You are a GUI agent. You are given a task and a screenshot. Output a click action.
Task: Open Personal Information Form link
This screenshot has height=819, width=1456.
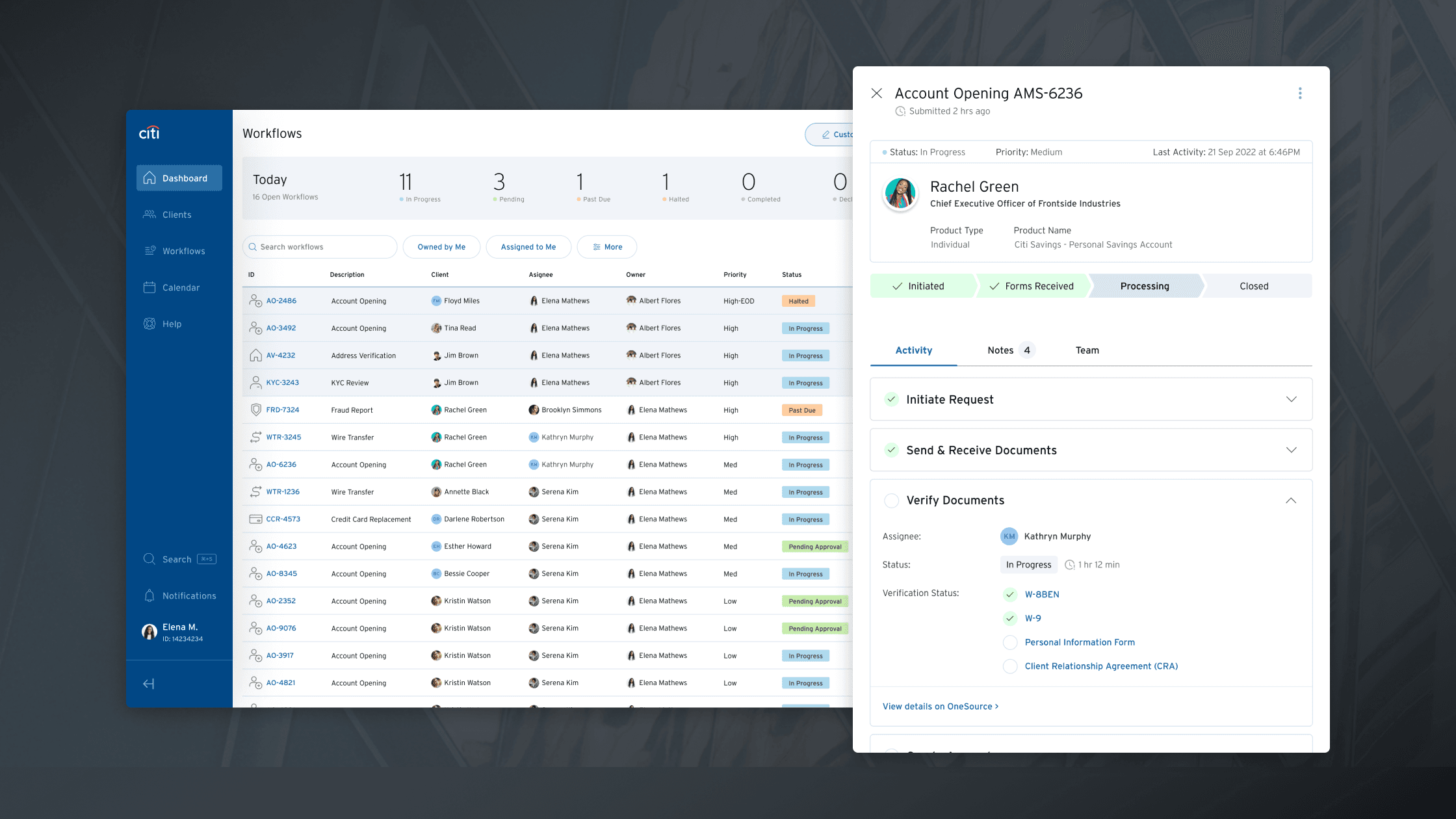click(x=1080, y=642)
